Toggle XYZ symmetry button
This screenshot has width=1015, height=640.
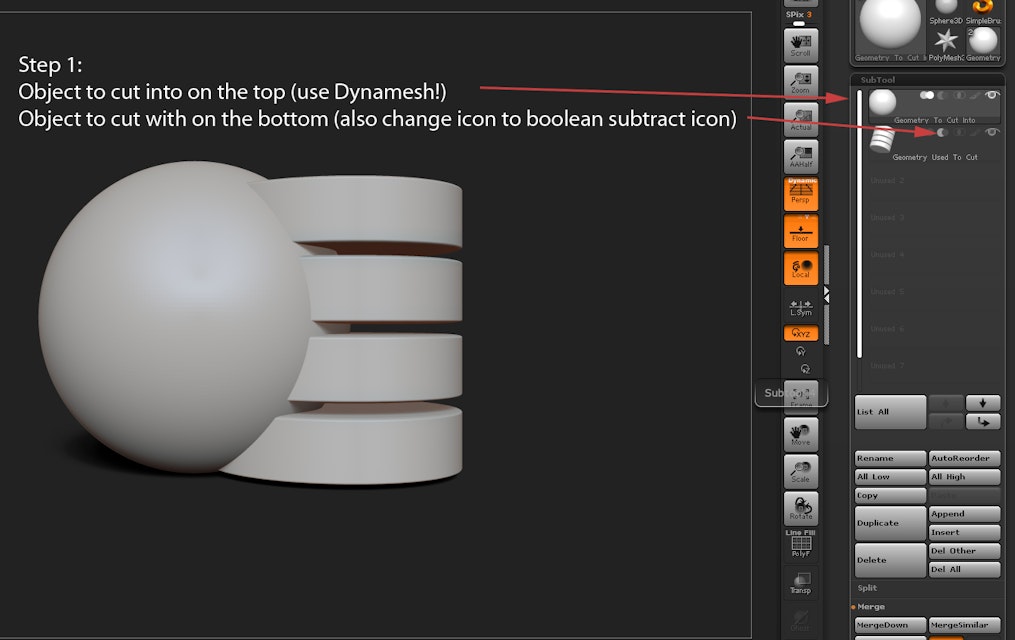click(x=800, y=334)
